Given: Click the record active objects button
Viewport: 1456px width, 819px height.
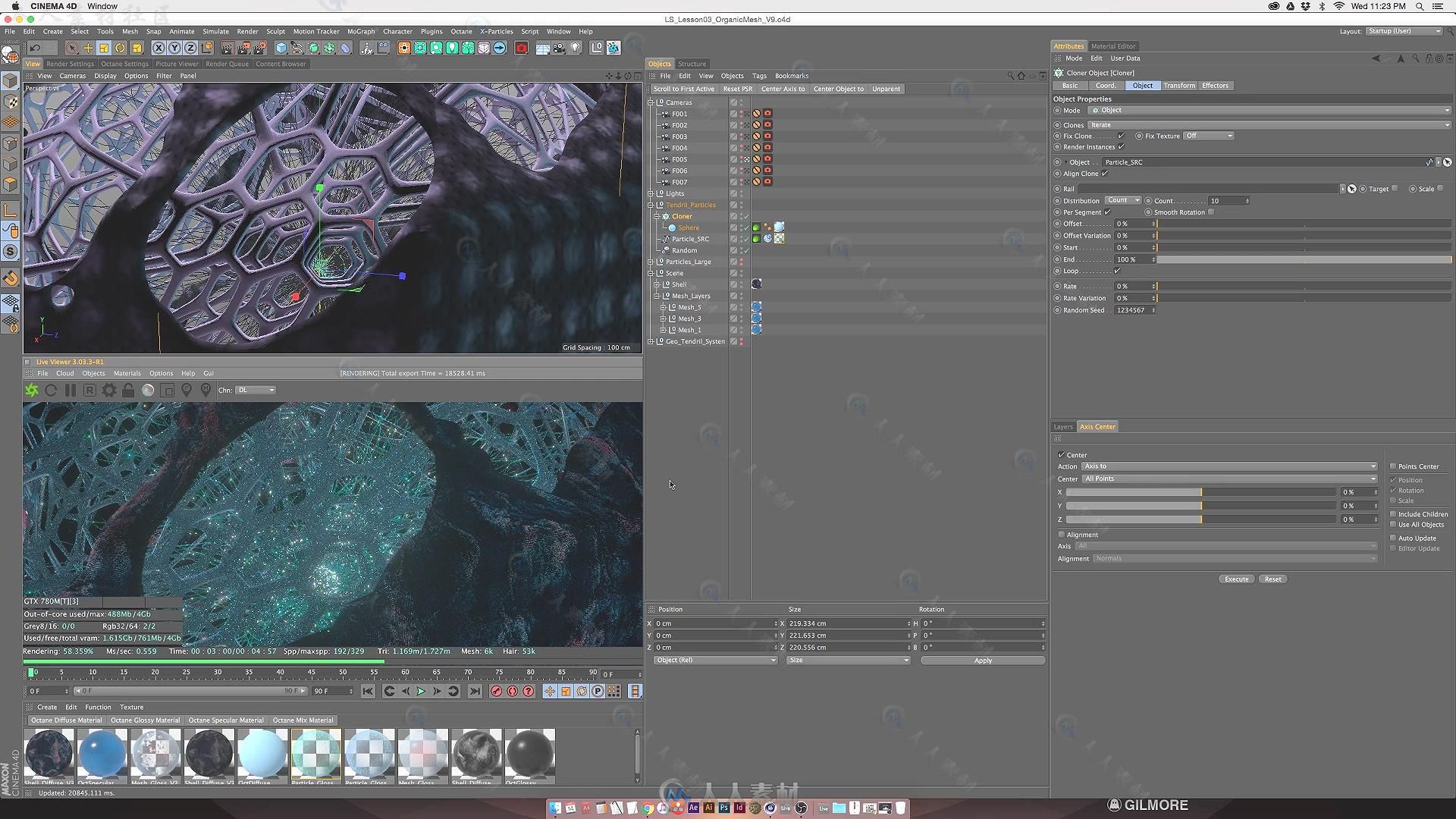Looking at the screenshot, I should (x=496, y=691).
